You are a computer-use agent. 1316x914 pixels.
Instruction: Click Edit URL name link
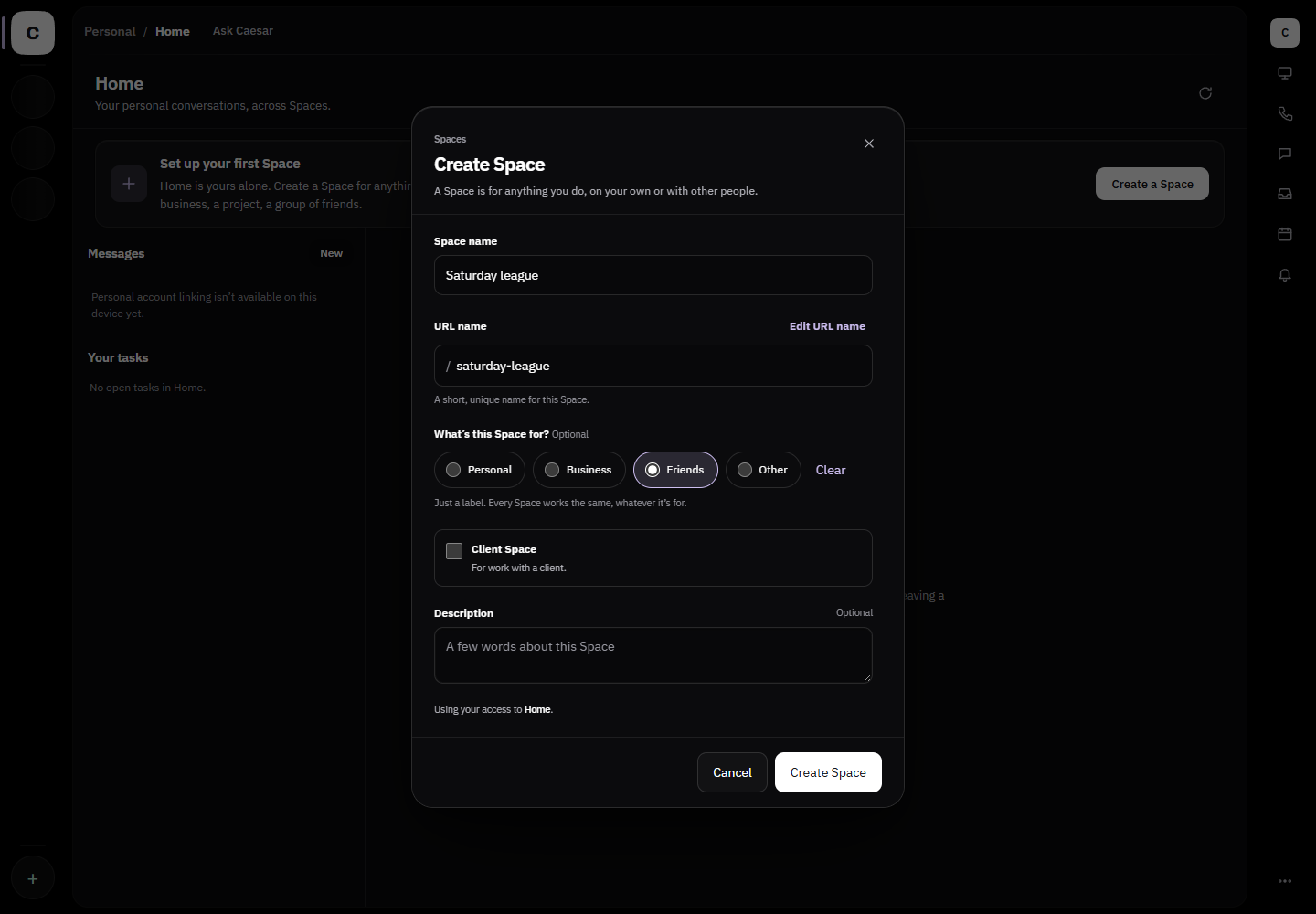[x=827, y=326]
